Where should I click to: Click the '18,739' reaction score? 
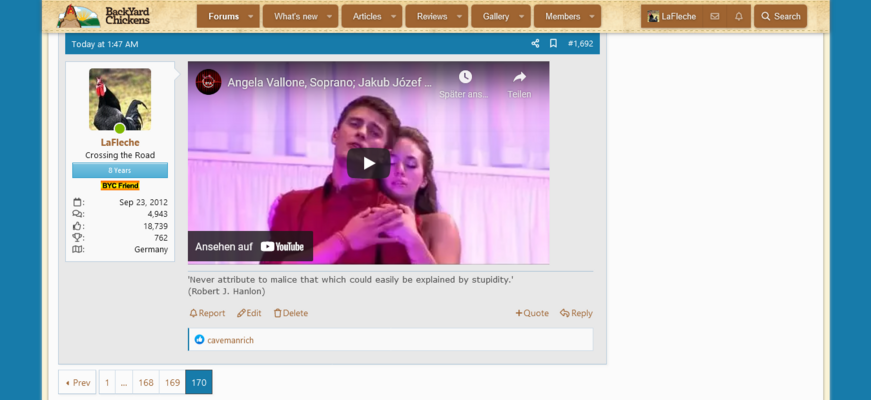(156, 226)
